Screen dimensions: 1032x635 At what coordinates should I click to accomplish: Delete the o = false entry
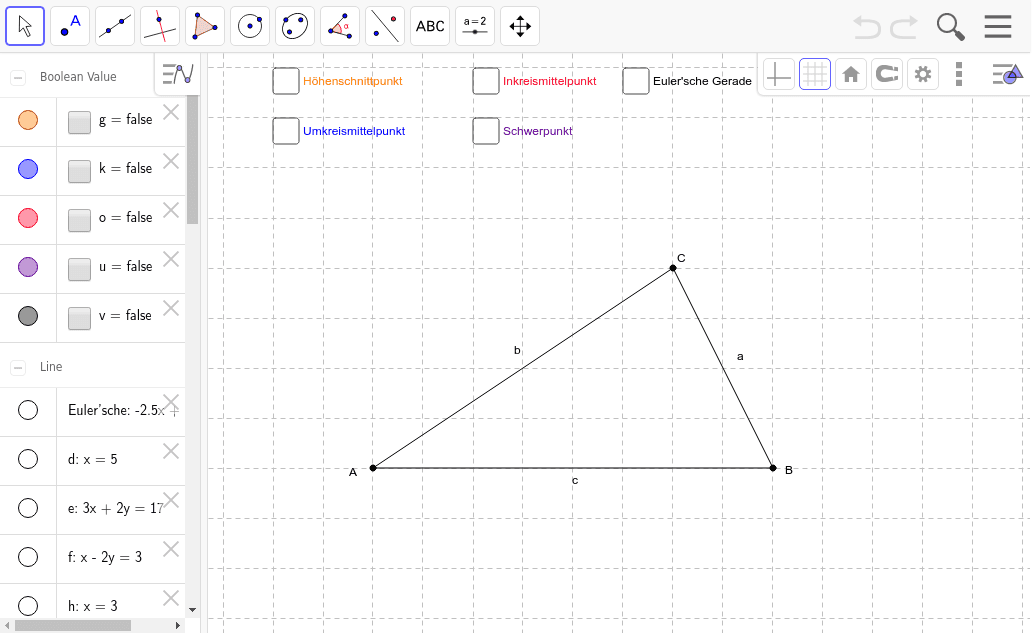click(x=171, y=211)
